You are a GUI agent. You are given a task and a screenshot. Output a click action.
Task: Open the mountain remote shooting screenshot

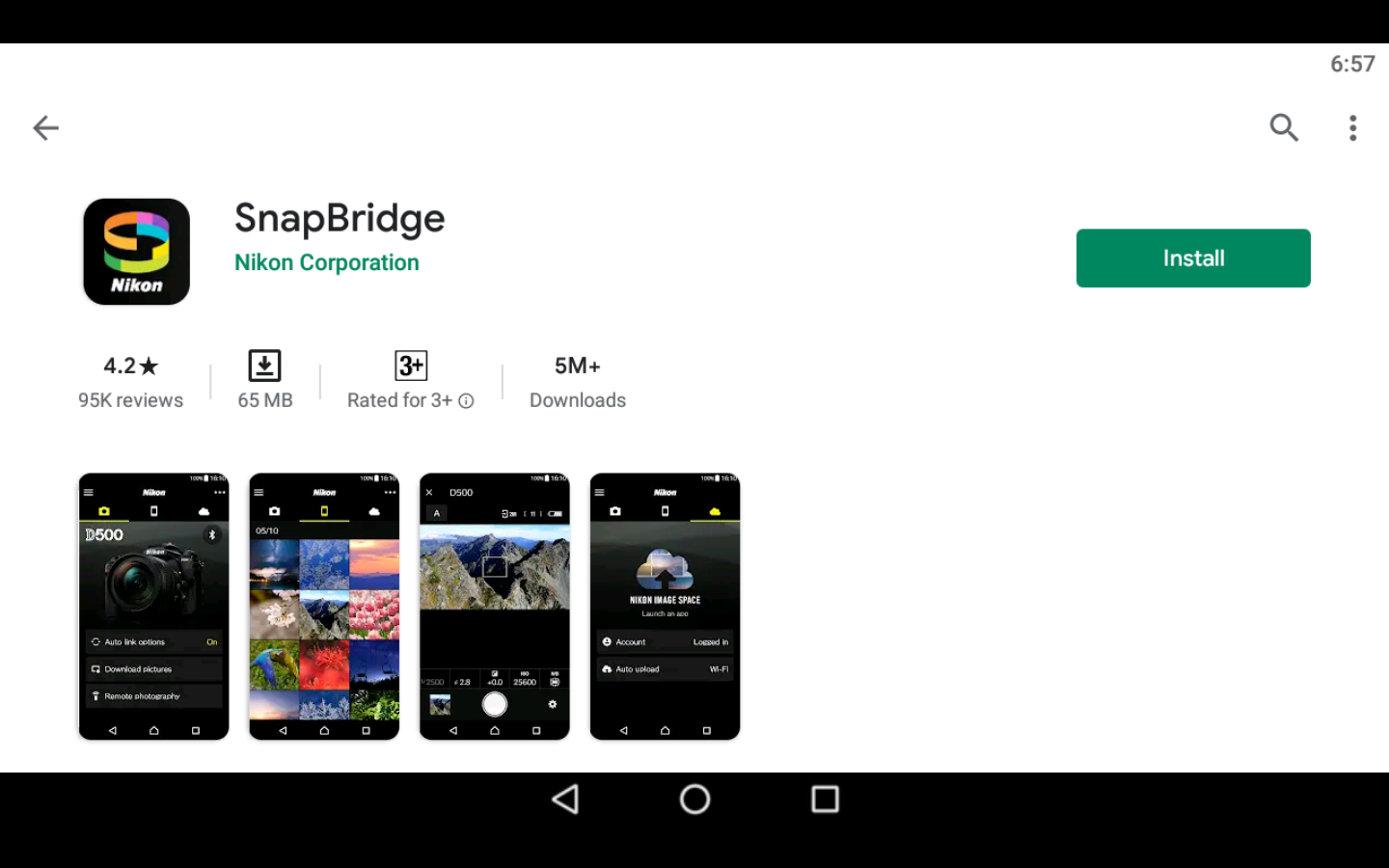click(495, 607)
